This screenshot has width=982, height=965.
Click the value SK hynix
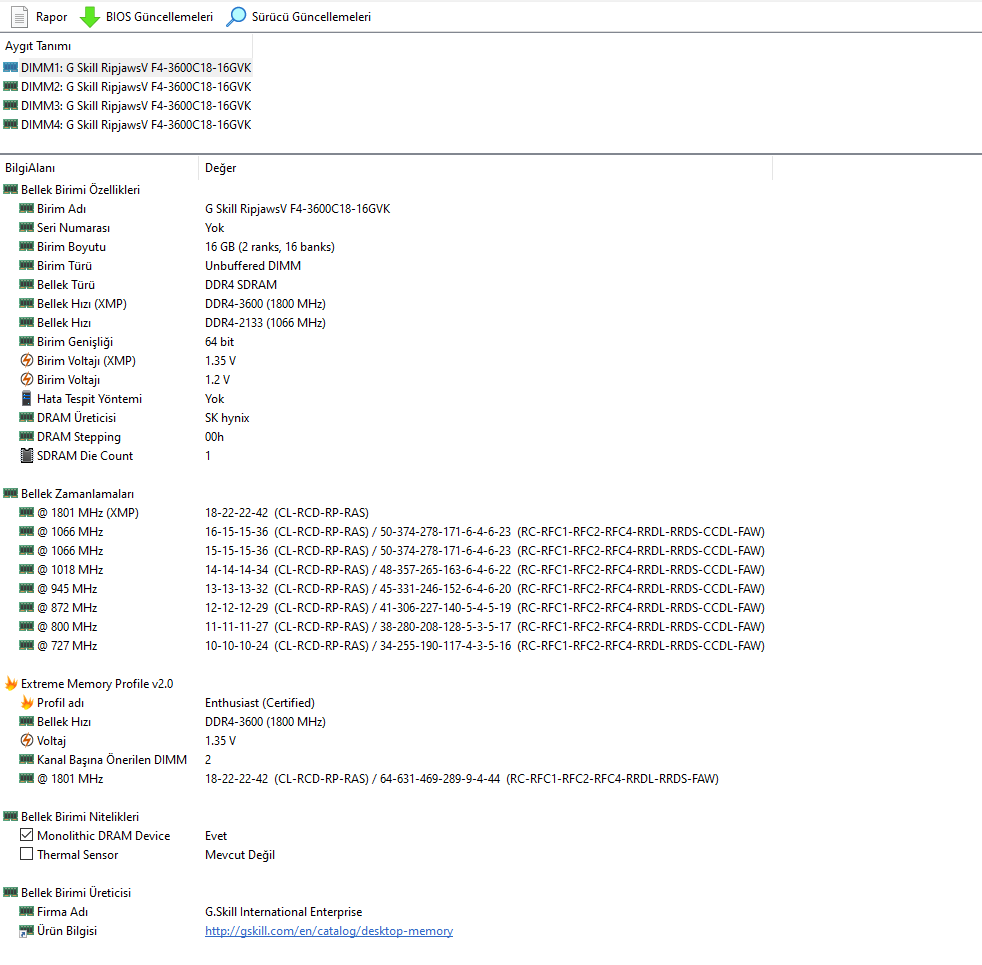click(227, 418)
